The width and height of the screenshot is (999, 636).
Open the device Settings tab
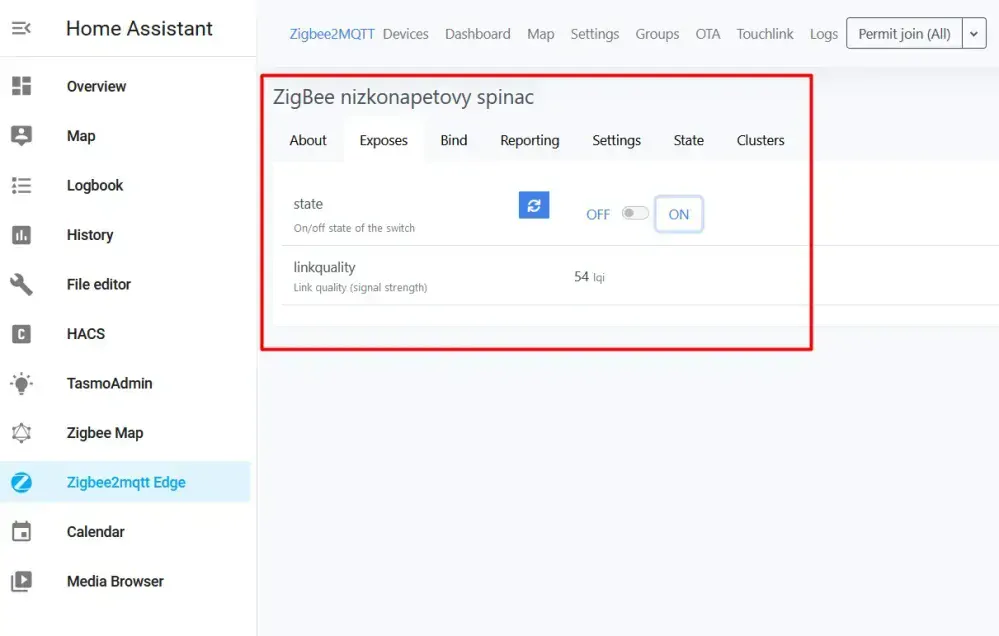(616, 140)
